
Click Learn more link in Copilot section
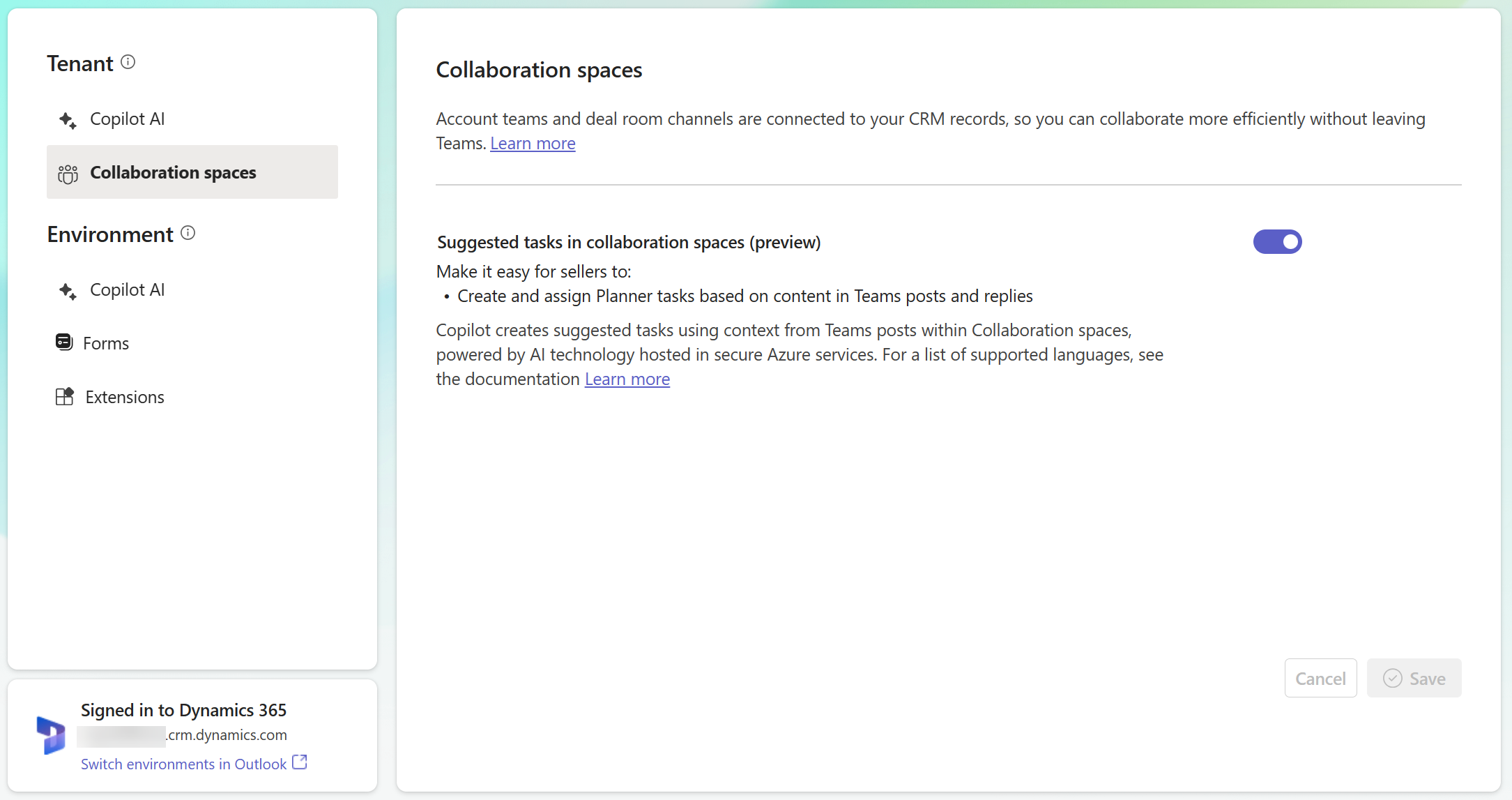pyautogui.click(x=627, y=378)
